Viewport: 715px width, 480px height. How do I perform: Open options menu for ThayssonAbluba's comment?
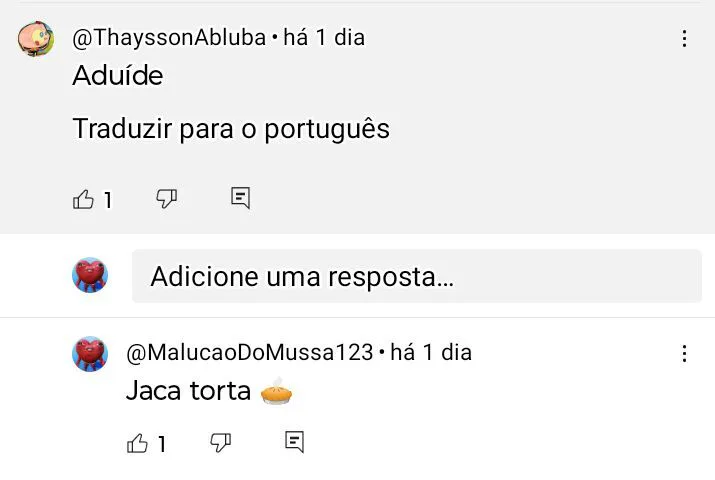[684, 39]
